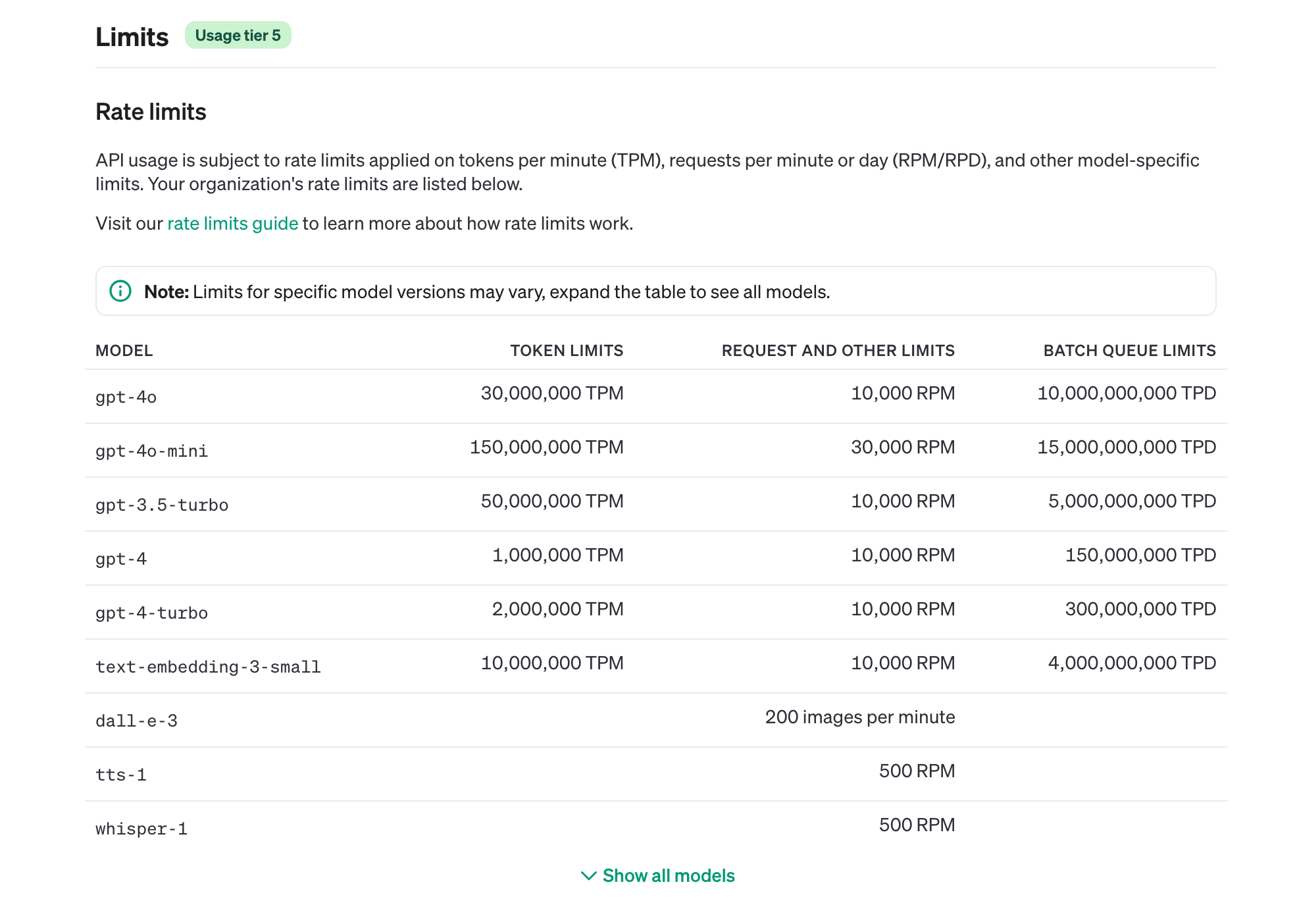Click the 150,000,000 TPD batch limit
Screen dimensions: 1295x924
click(1140, 555)
